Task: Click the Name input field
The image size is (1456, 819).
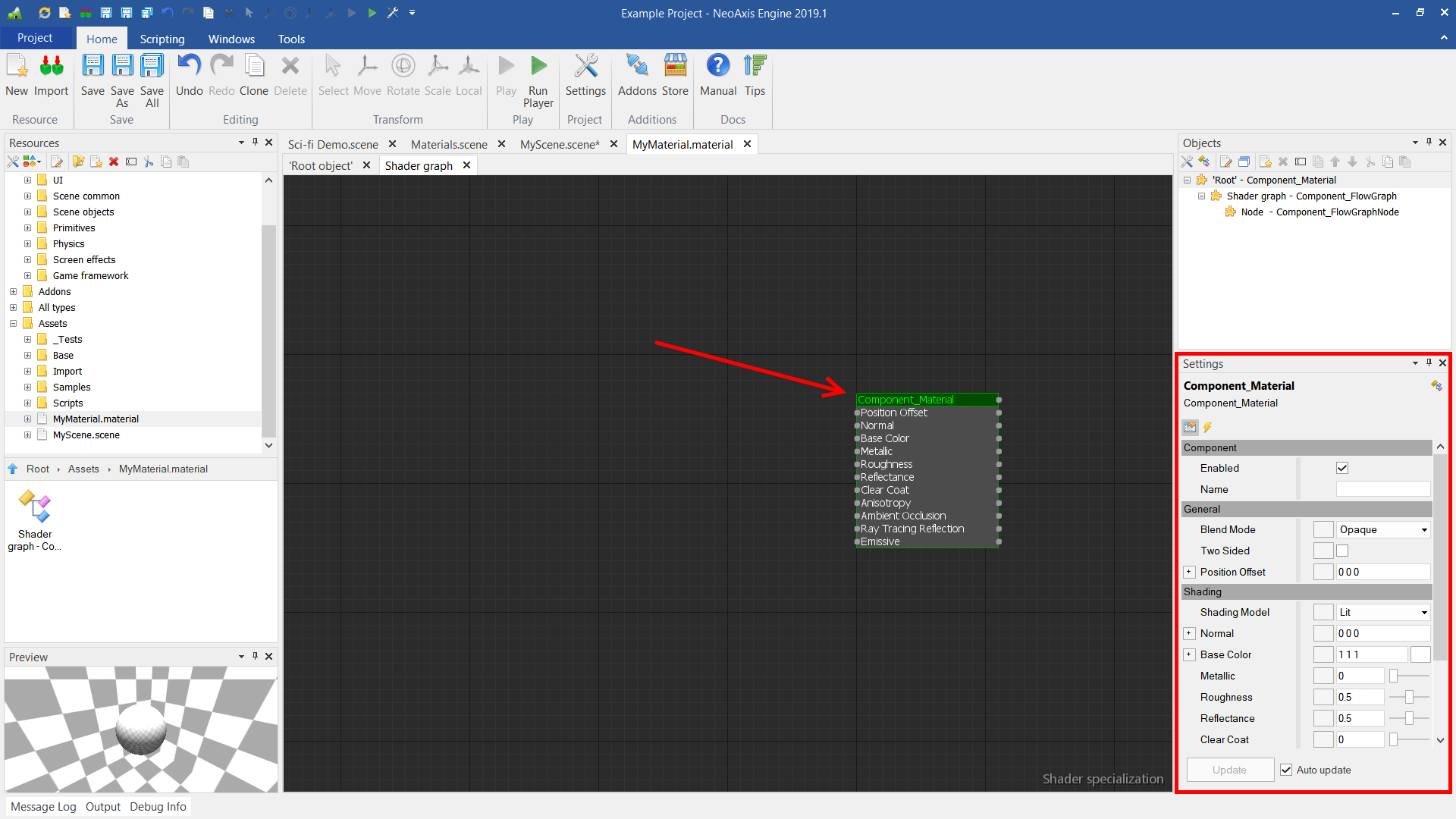Action: pos(1382,489)
